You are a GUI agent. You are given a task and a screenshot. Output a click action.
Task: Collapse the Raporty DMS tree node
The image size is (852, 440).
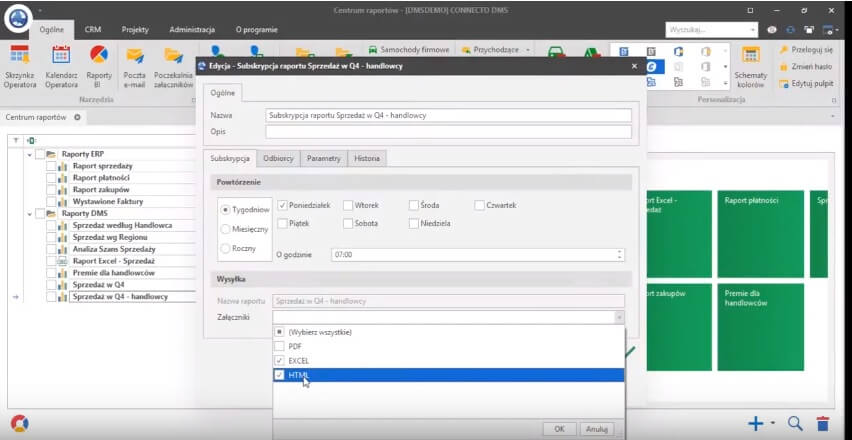(x=30, y=213)
